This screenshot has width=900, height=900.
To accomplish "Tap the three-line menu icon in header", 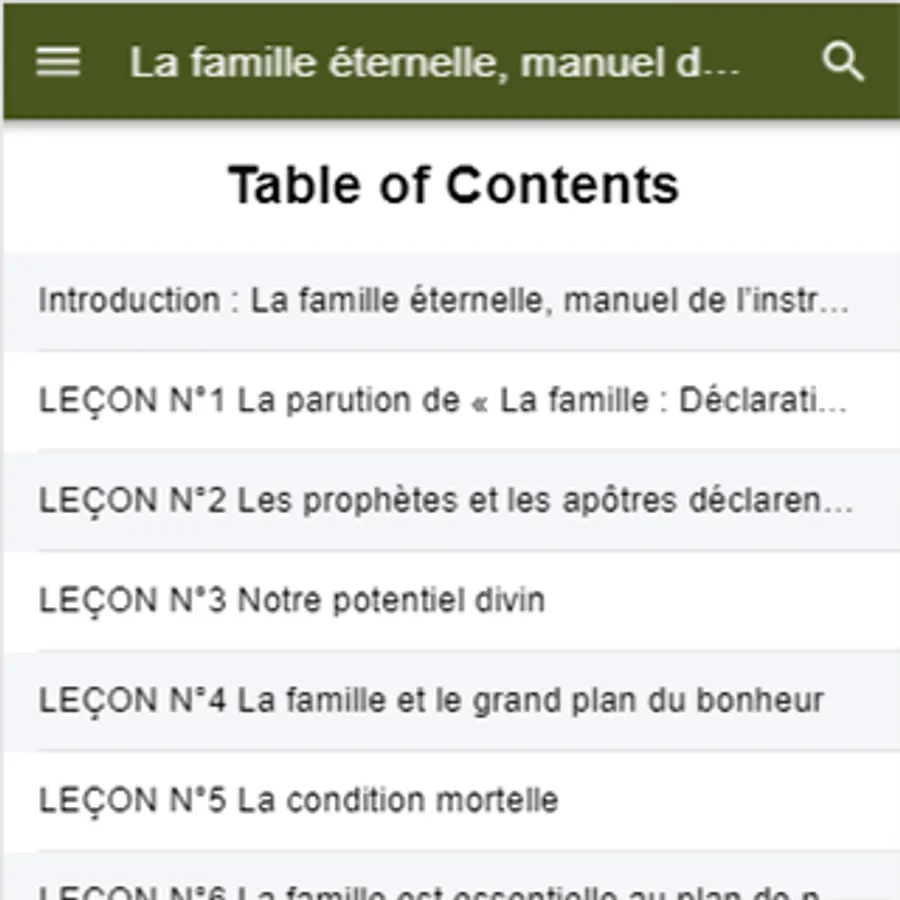I will pos(58,62).
